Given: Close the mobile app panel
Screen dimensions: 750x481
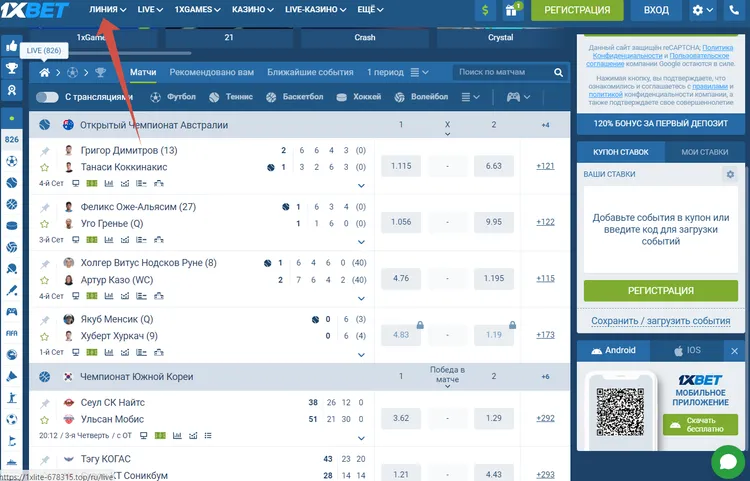Looking at the screenshot, I should point(735,351).
